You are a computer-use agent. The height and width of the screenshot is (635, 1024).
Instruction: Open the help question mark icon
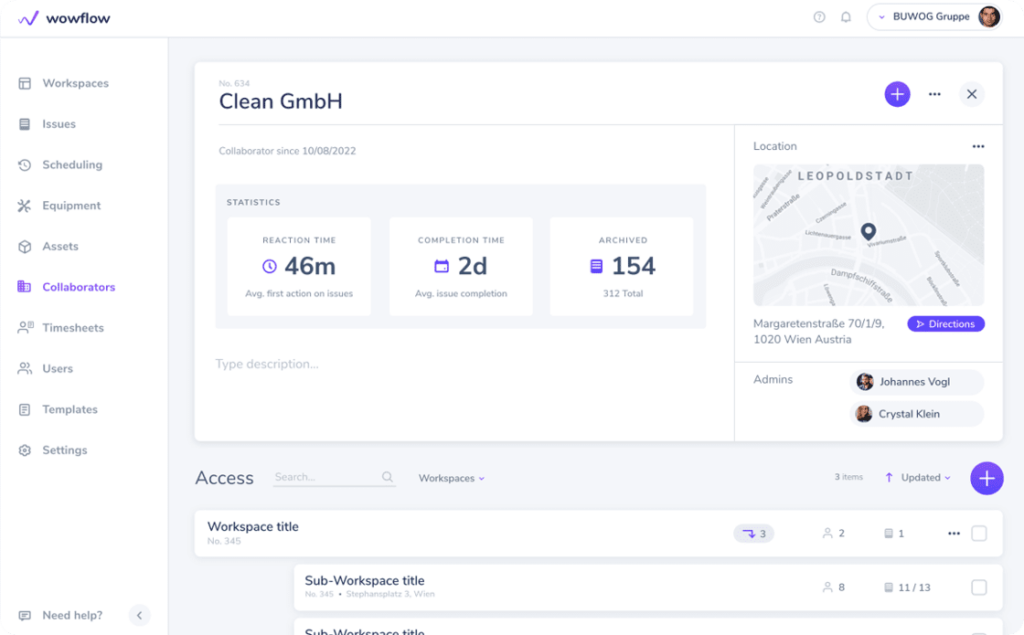819,17
